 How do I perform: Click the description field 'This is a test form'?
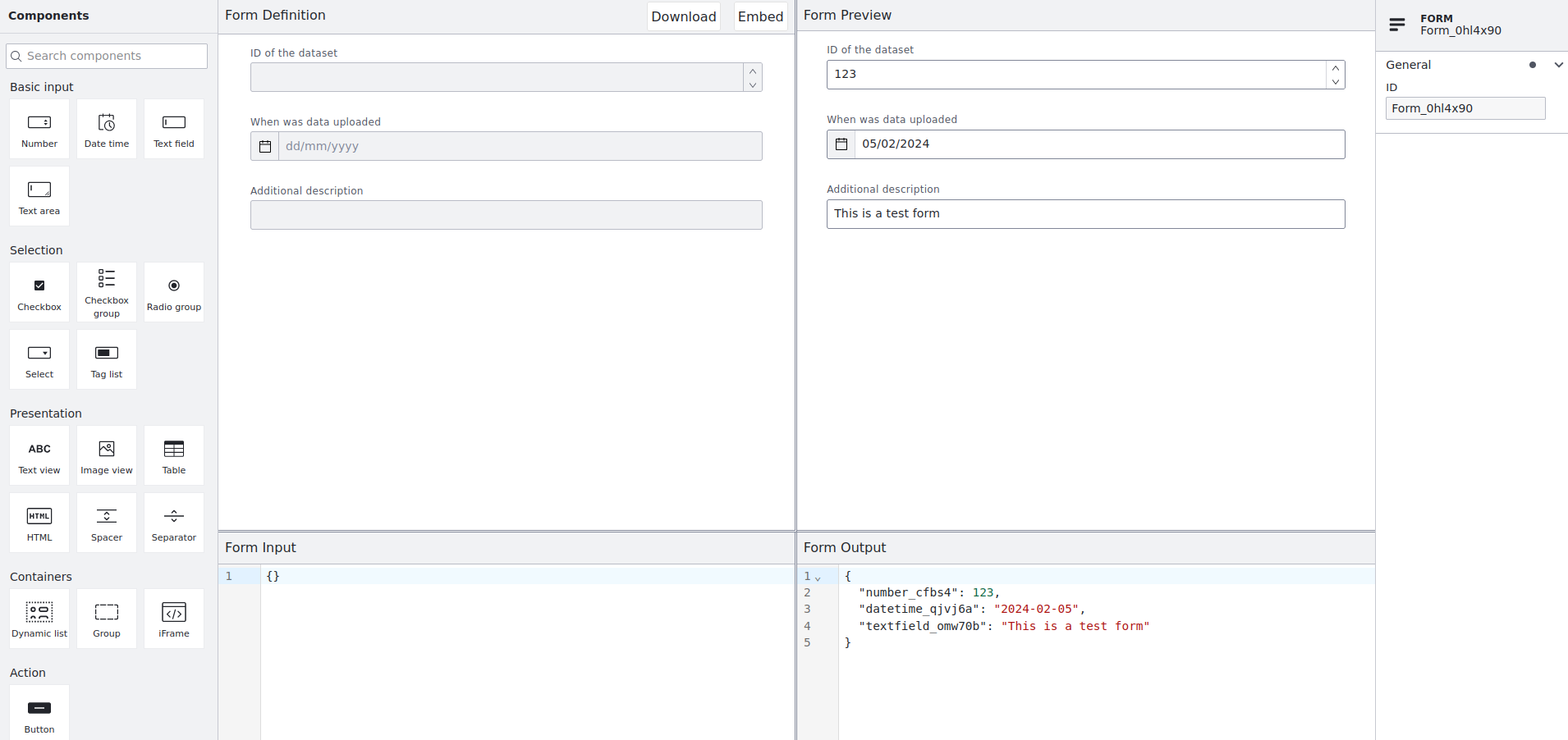(1086, 214)
